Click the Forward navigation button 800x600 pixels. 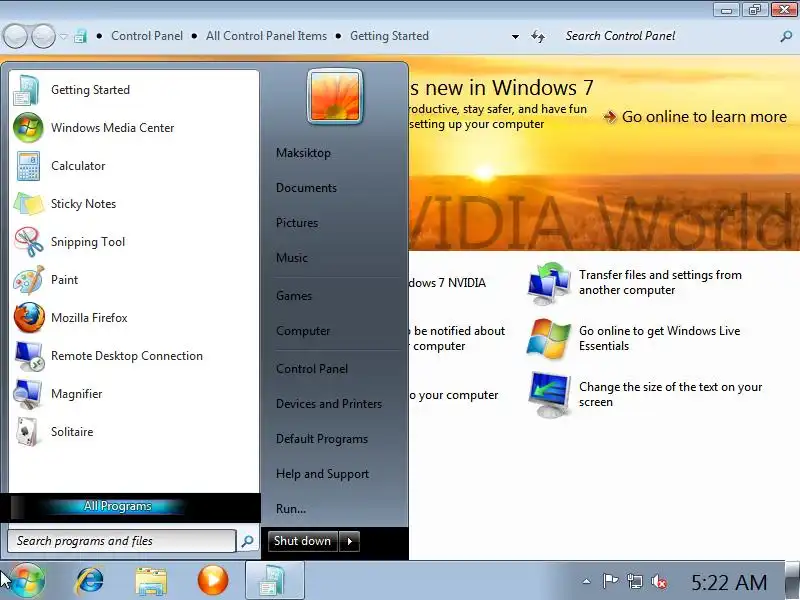tap(43, 36)
